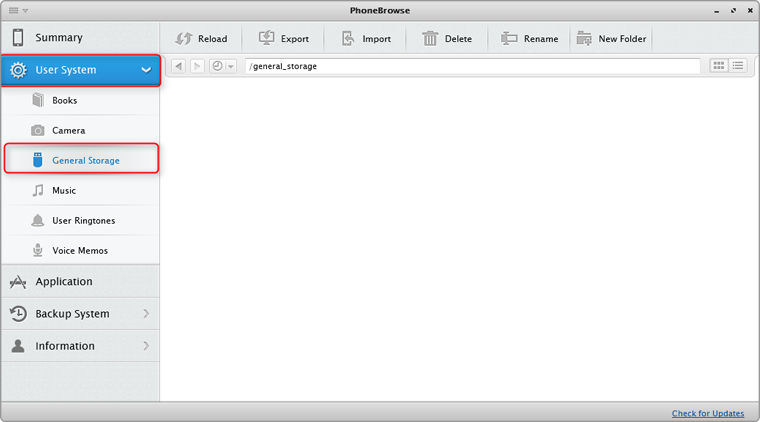Viewport: 760px width, 422px height.
Task: Click the Reload toolbar icon
Action: (x=184, y=39)
